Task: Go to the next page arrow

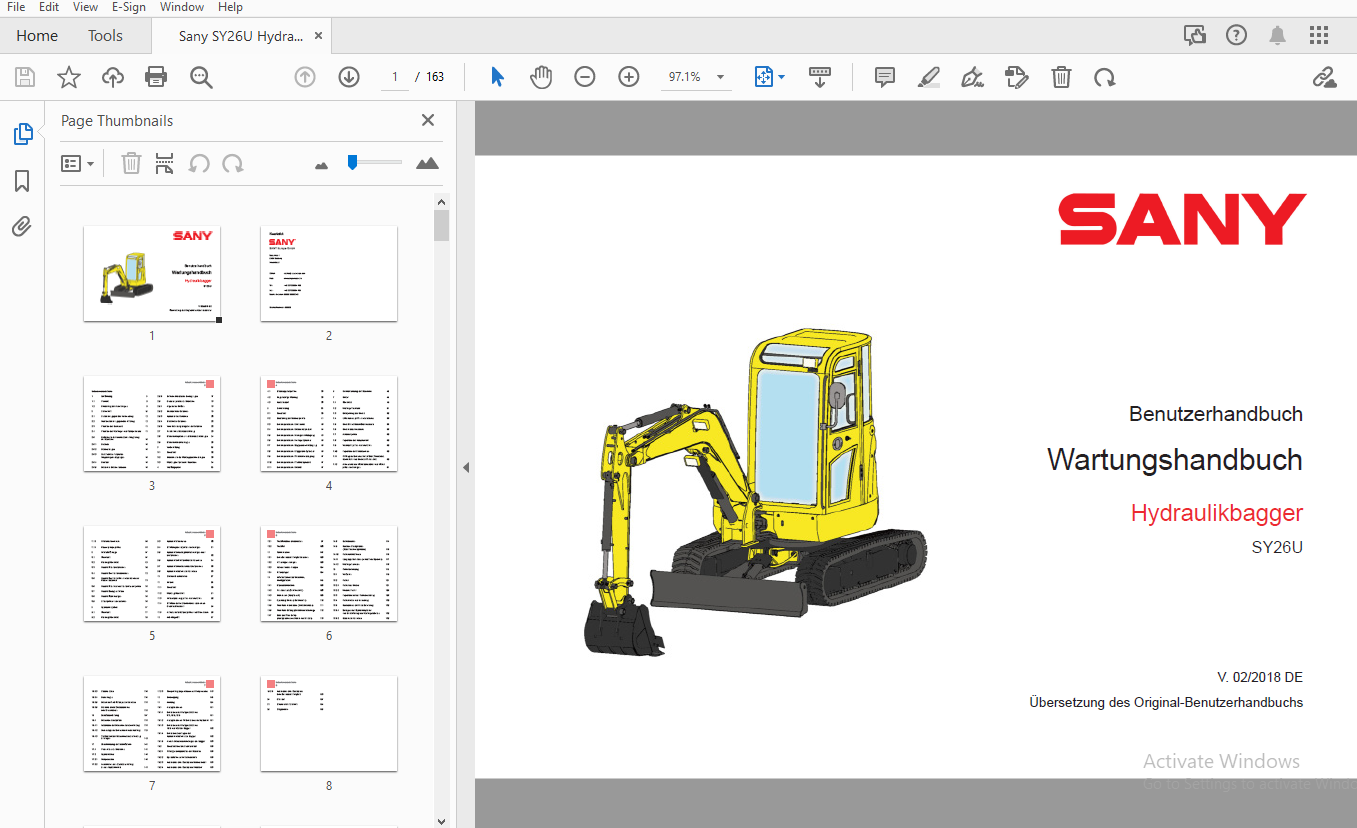Action: [349, 77]
